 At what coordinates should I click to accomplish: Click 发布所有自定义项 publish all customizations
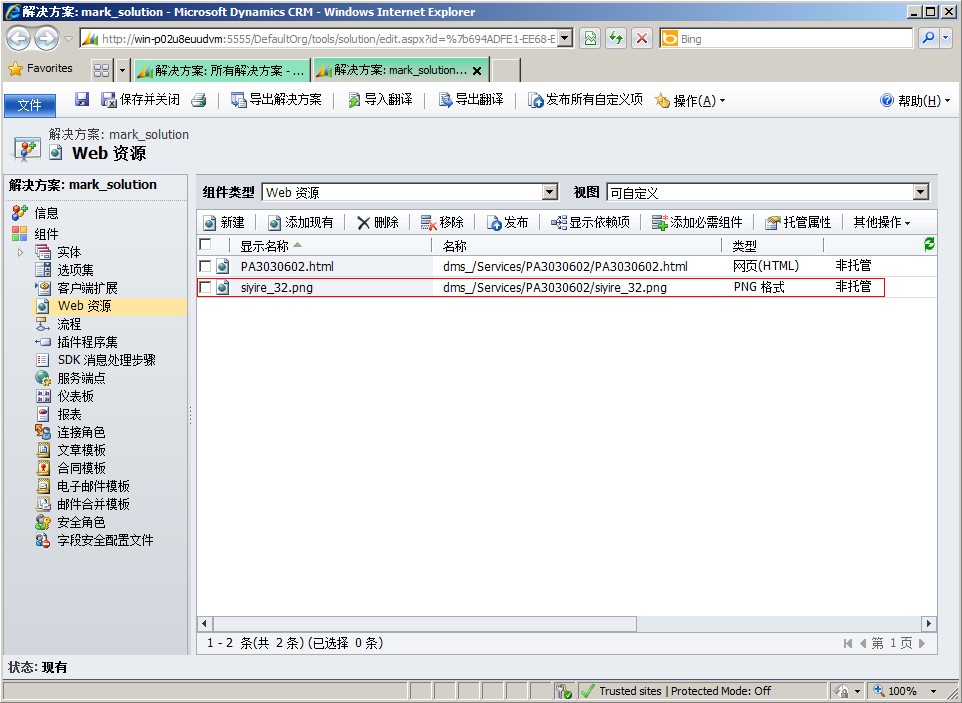pyautogui.click(x=586, y=99)
